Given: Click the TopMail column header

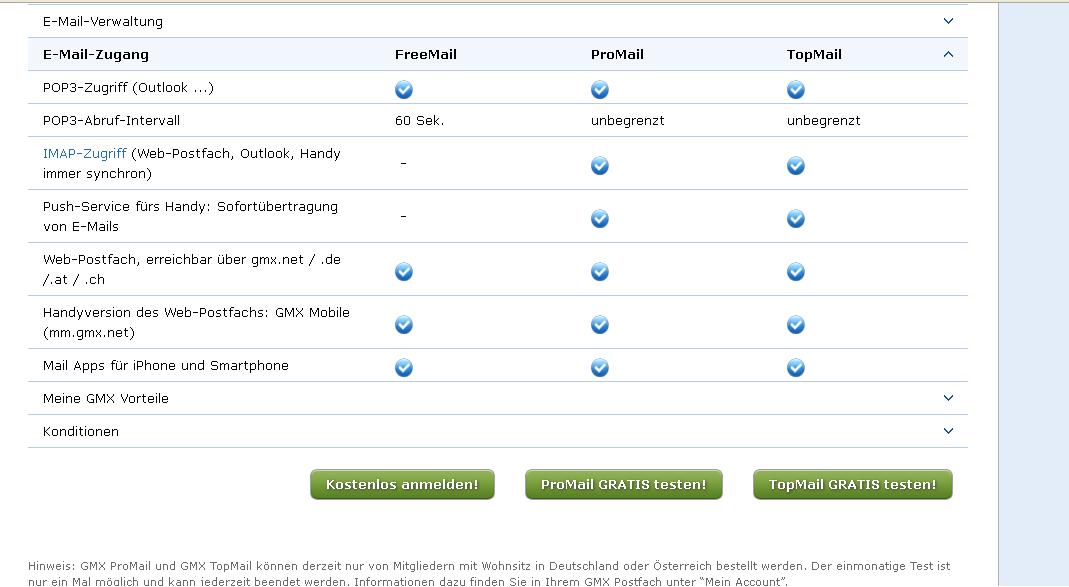Looking at the screenshot, I should point(814,55).
